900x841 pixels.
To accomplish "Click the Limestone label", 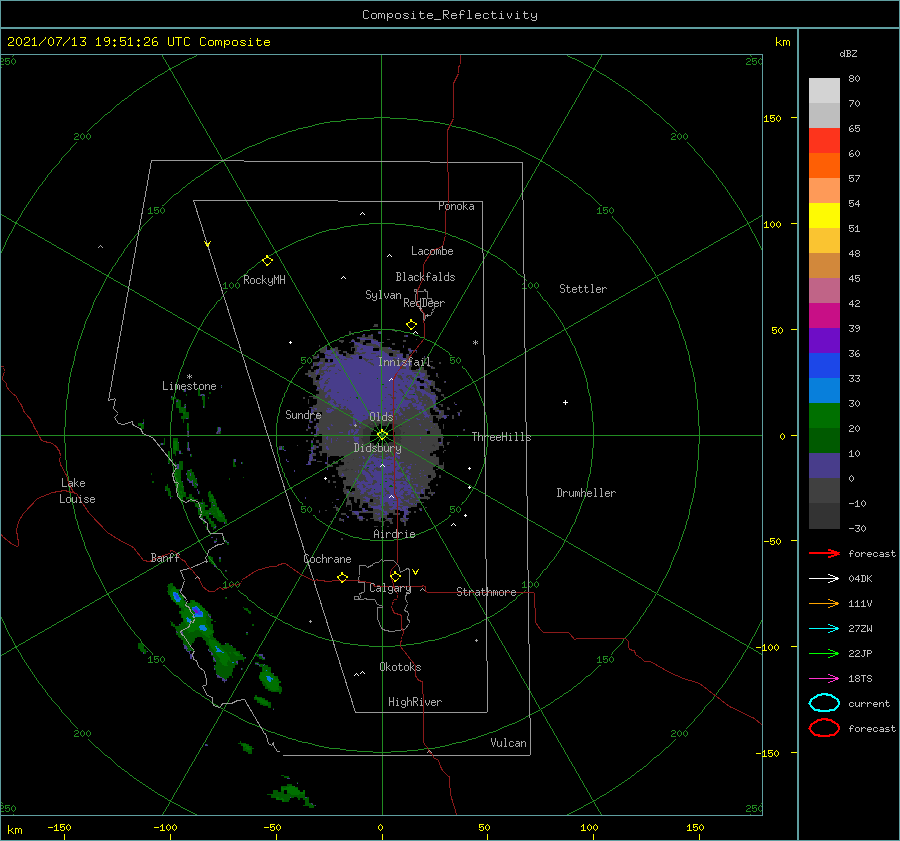I will (x=189, y=386).
